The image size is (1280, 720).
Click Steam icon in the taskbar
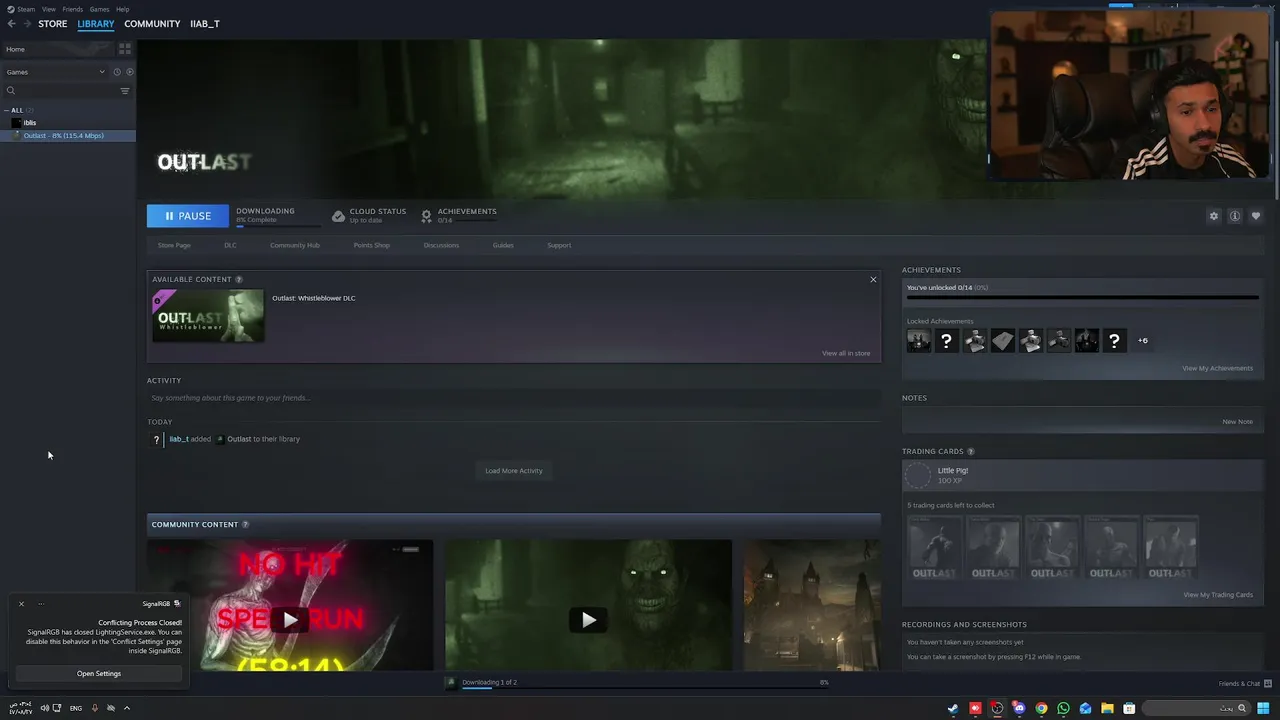click(953, 708)
